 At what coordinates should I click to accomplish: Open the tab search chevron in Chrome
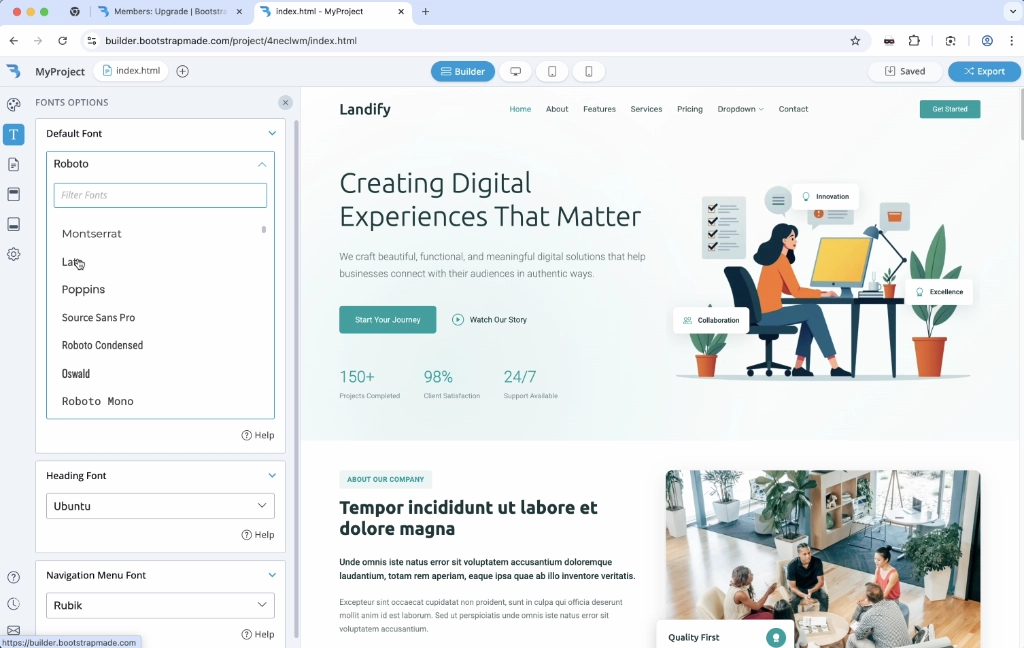[1013, 11]
